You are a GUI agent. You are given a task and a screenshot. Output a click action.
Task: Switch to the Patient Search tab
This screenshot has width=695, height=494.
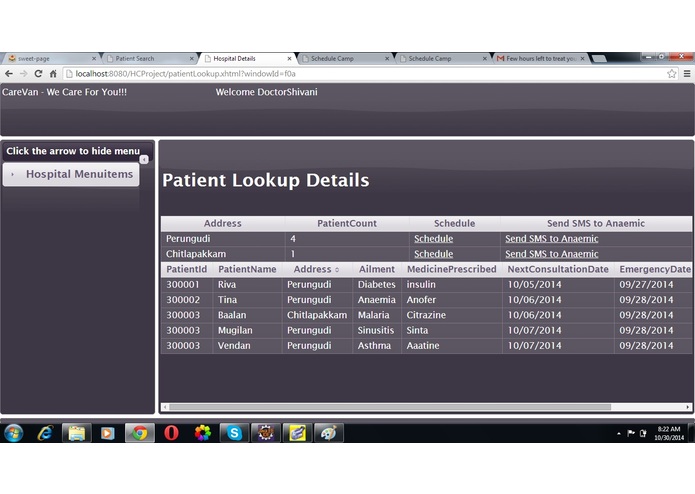[148, 58]
